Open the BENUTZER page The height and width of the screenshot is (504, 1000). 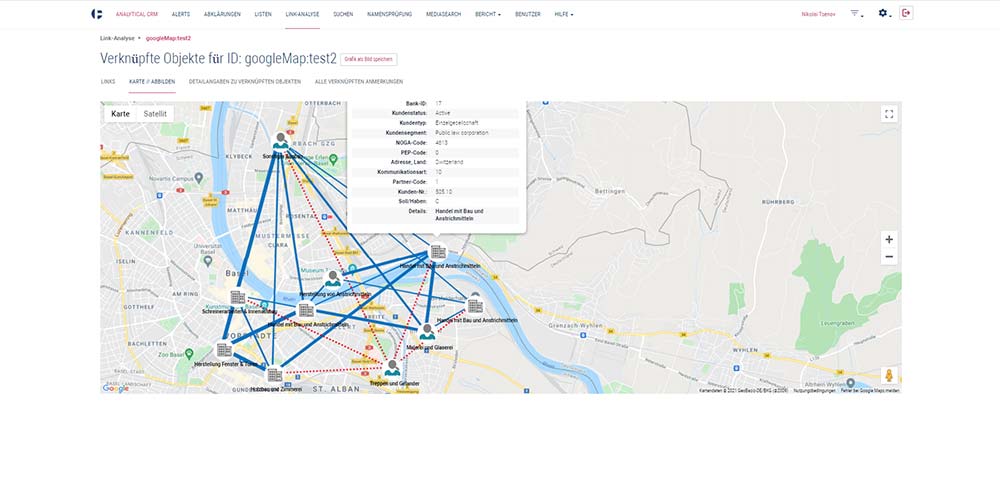527,14
